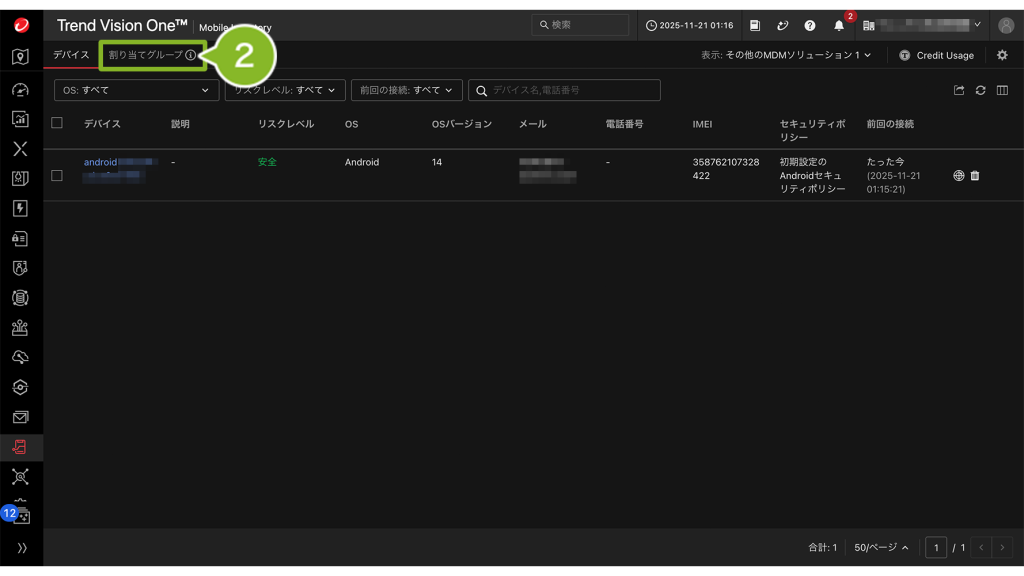Select the デバイス tab
The image size is (1024, 576).
click(71, 55)
